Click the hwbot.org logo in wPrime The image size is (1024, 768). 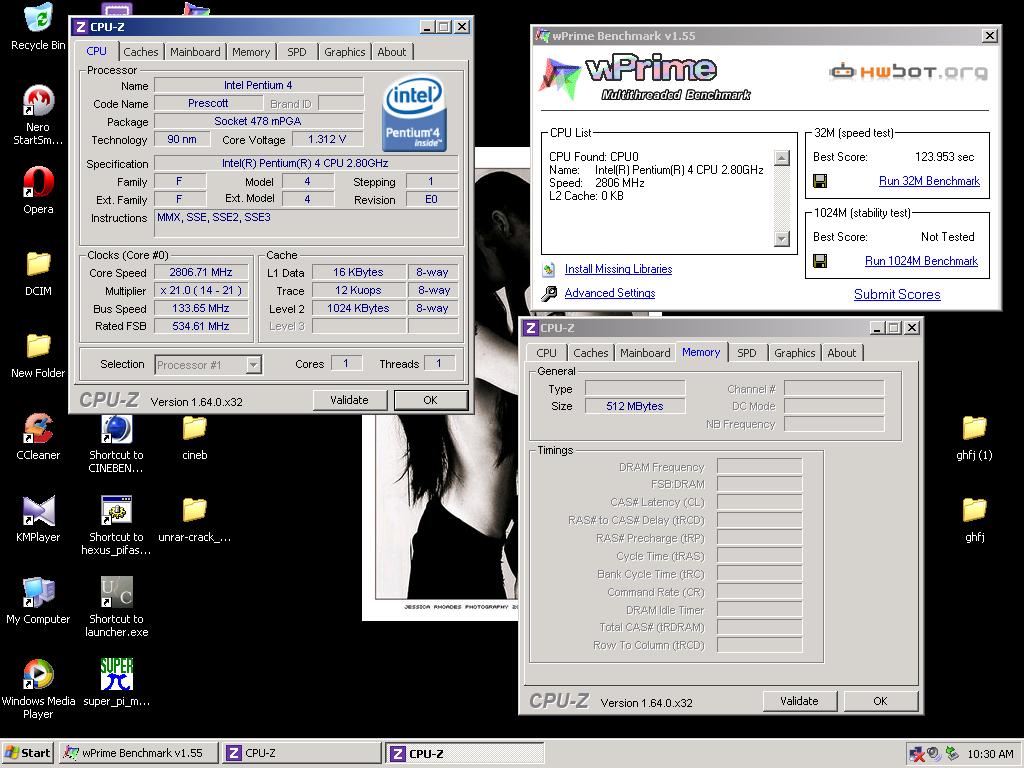coord(908,71)
